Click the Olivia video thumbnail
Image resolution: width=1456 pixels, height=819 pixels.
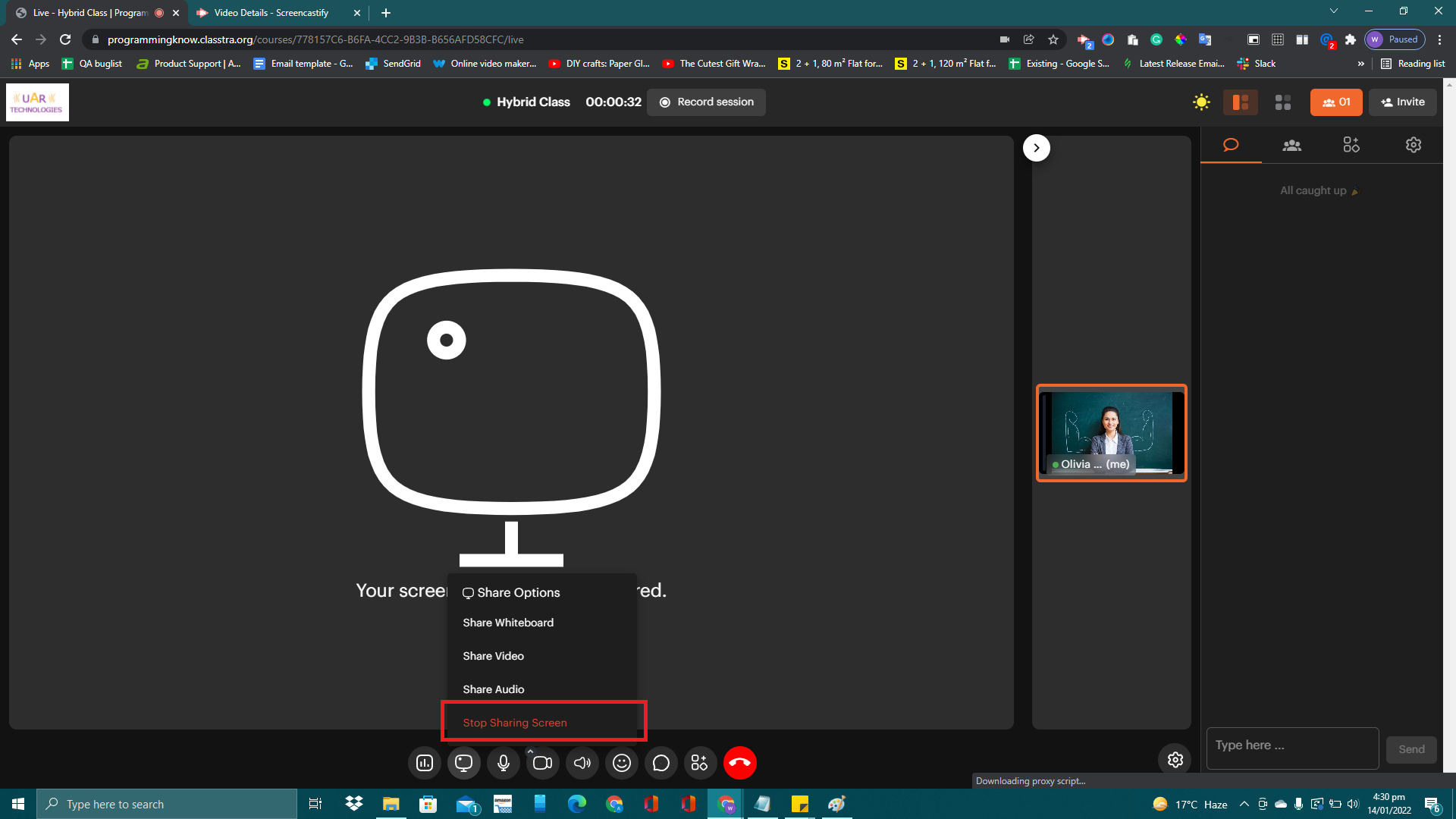tap(1112, 433)
